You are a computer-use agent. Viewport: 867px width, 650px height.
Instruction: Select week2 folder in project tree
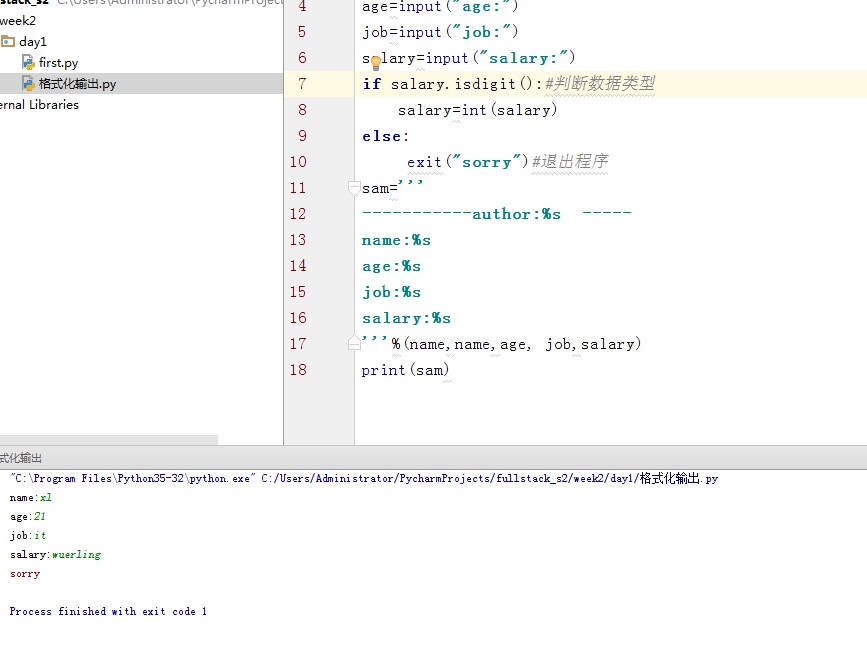tap(18, 21)
